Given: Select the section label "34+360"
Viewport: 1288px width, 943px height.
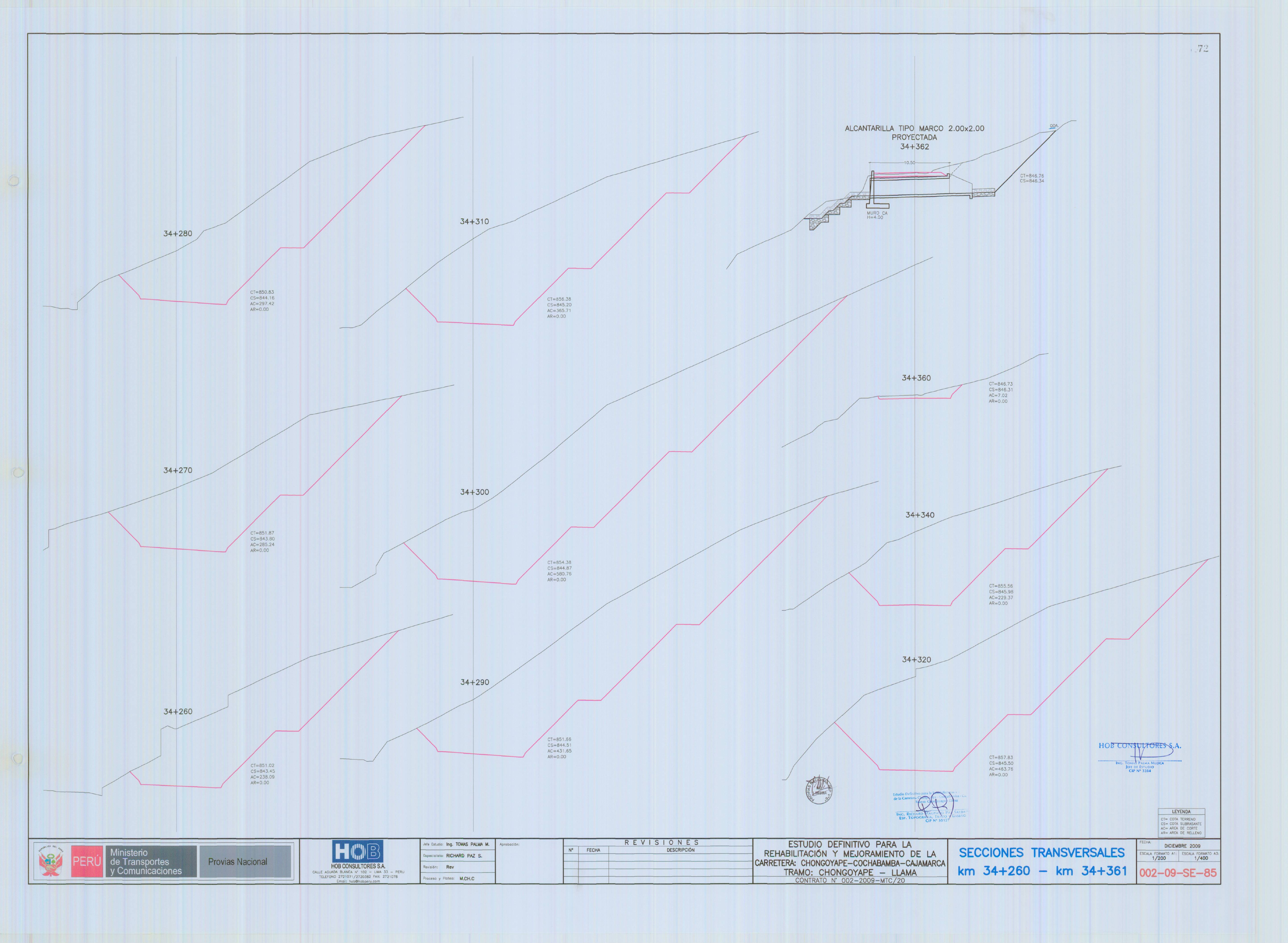Looking at the screenshot, I should pyautogui.click(x=916, y=378).
